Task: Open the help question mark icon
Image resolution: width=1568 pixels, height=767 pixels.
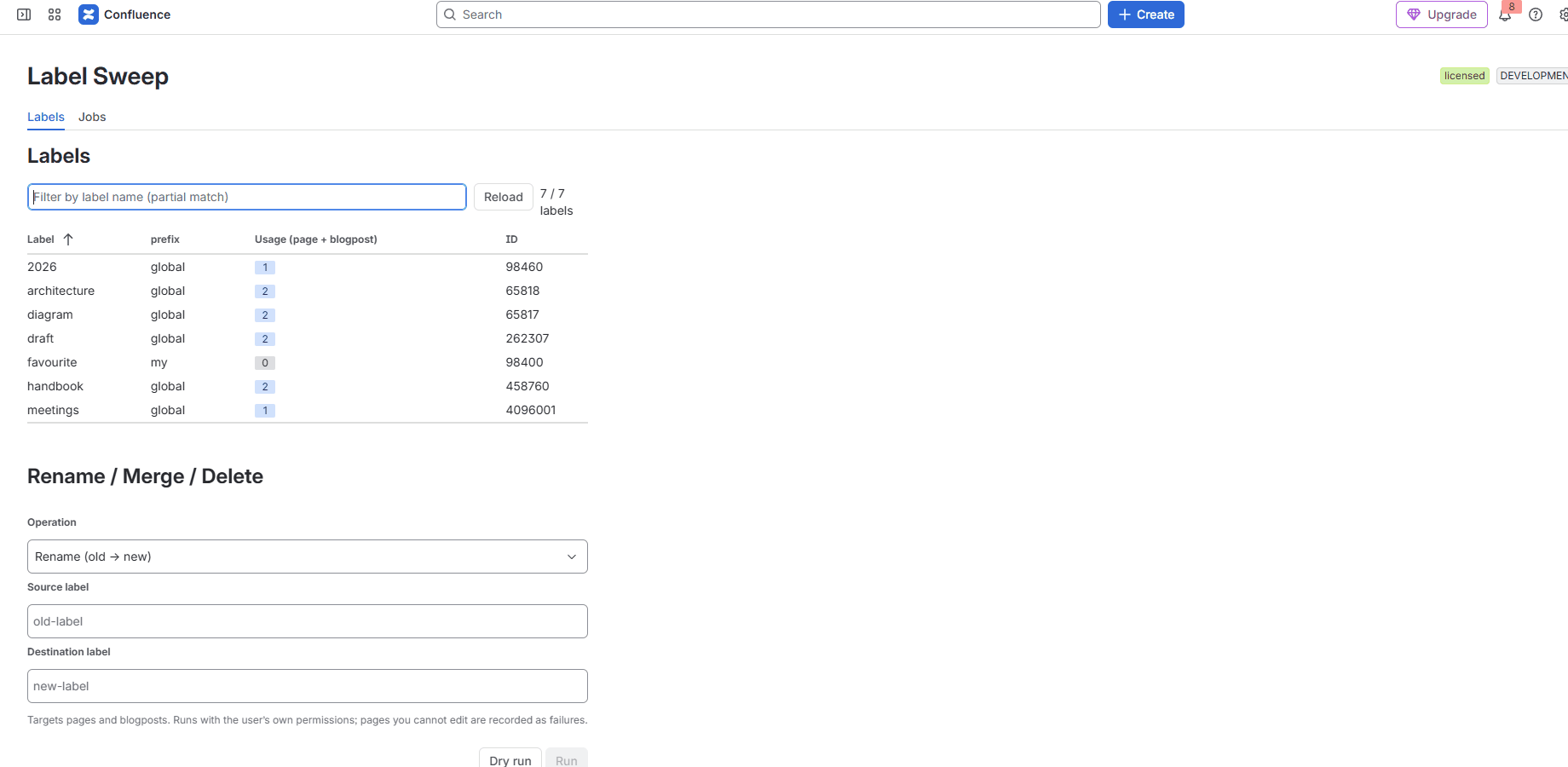Action: coord(1536,14)
